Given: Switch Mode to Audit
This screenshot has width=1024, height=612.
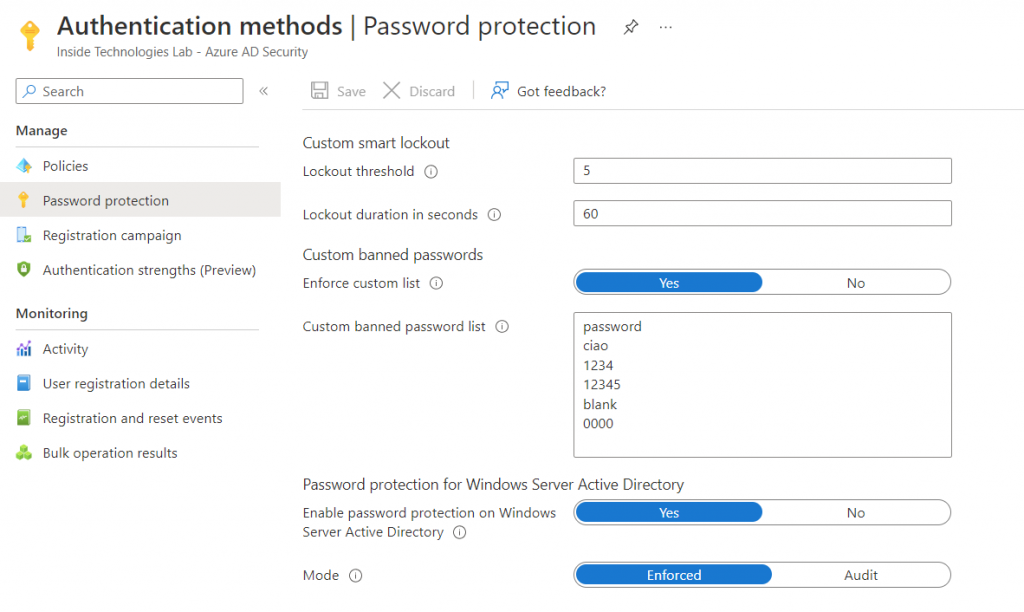Looking at the screenshot, I should [860, 575].
